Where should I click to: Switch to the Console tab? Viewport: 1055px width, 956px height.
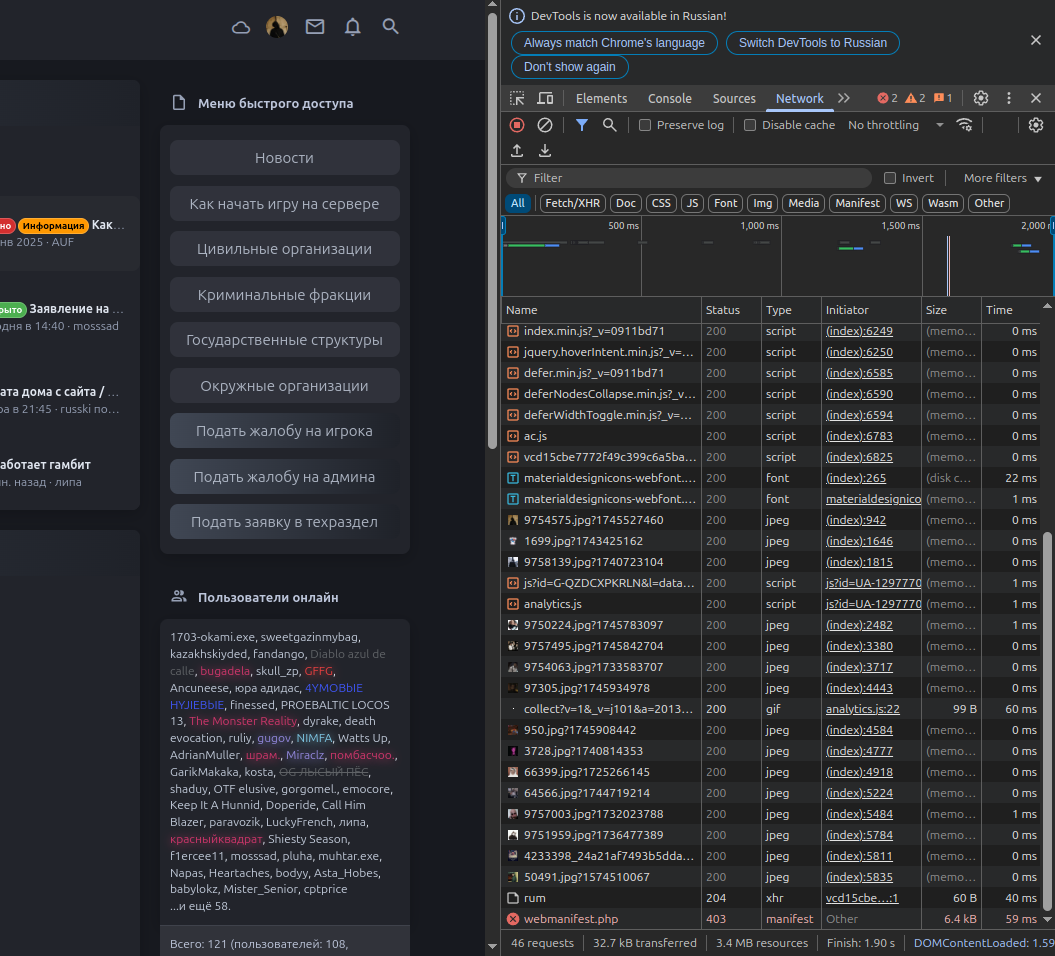pyautogui.click(x=669, y=98)
